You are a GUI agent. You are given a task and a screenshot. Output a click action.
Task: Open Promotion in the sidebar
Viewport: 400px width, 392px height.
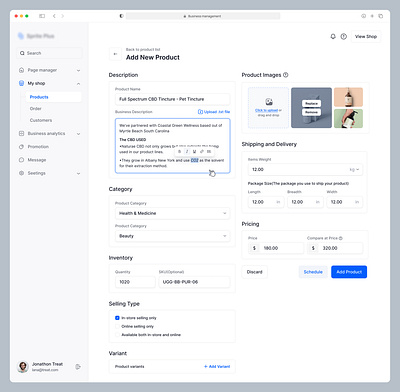pos(38,147)
